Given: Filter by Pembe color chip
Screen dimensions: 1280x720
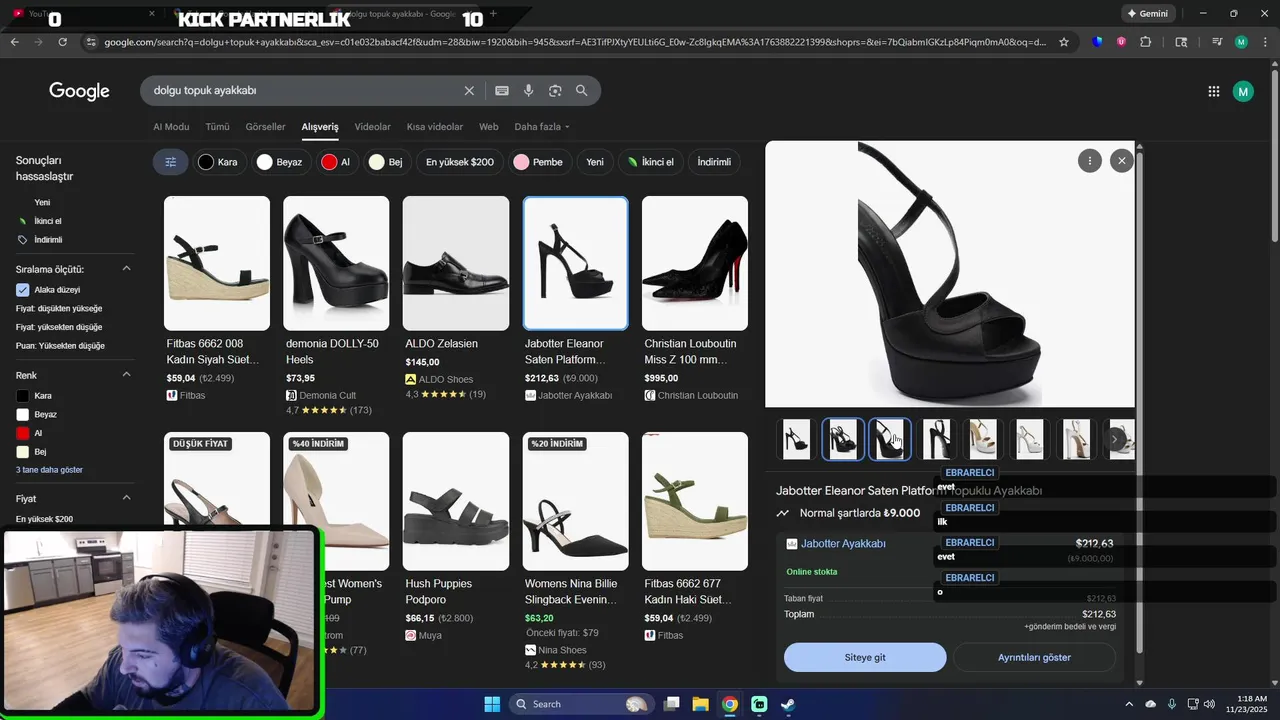Looking at the screenshot, I should pos(539,162).
